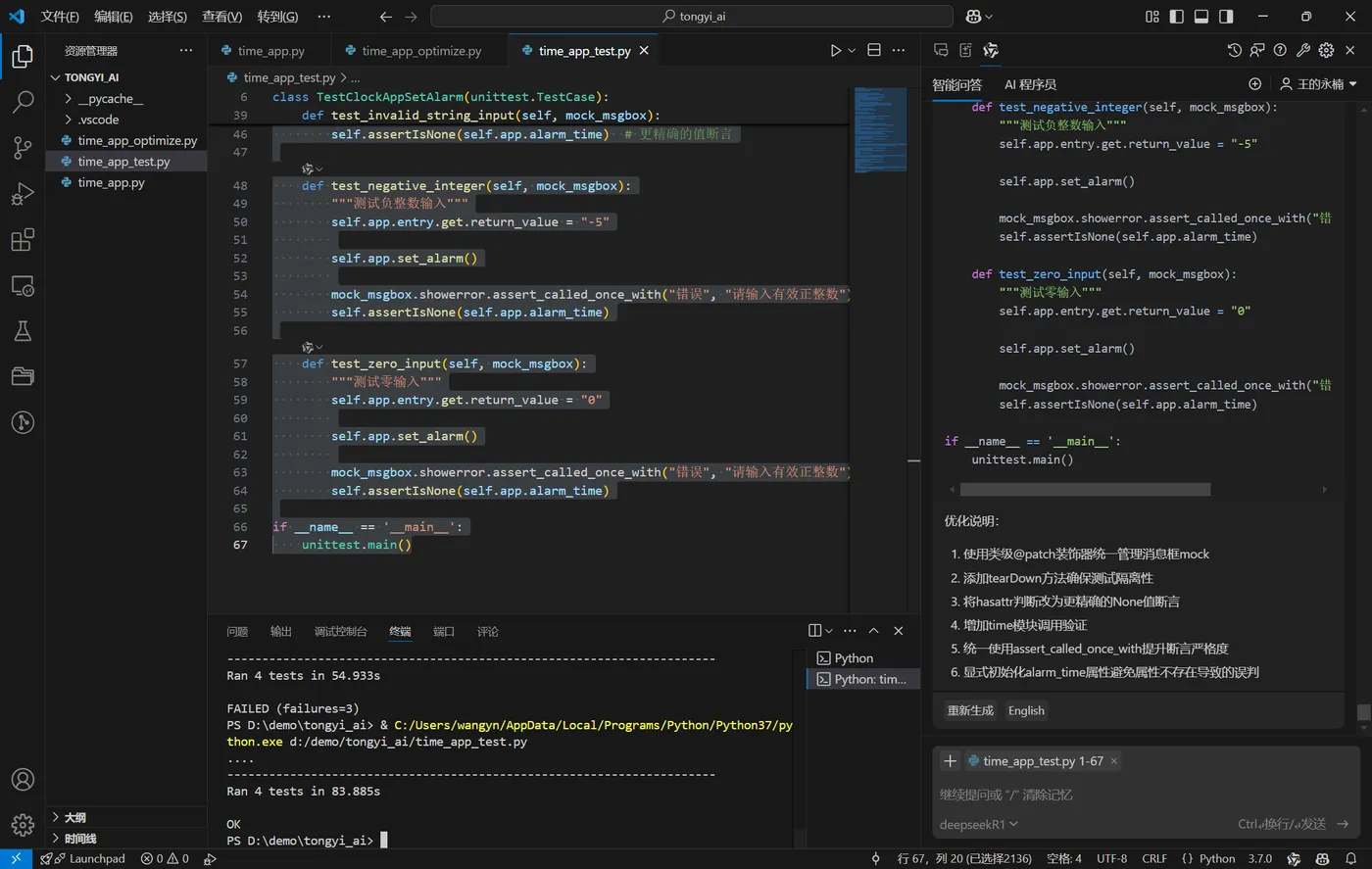Expand the __pycache__ folder
Viewport: 1372px width, 869px height.
[x=110, y=99]
